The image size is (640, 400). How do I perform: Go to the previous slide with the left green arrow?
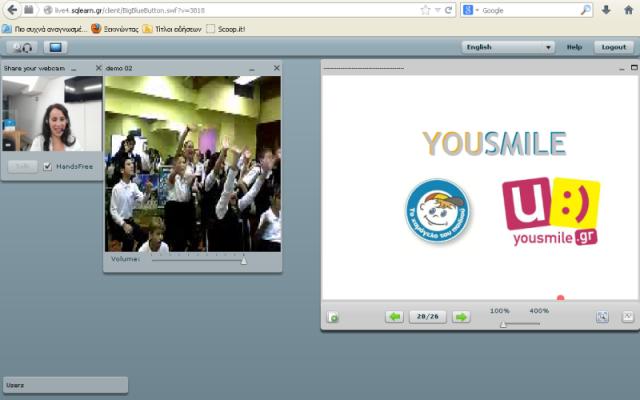[x=394, y=317]
